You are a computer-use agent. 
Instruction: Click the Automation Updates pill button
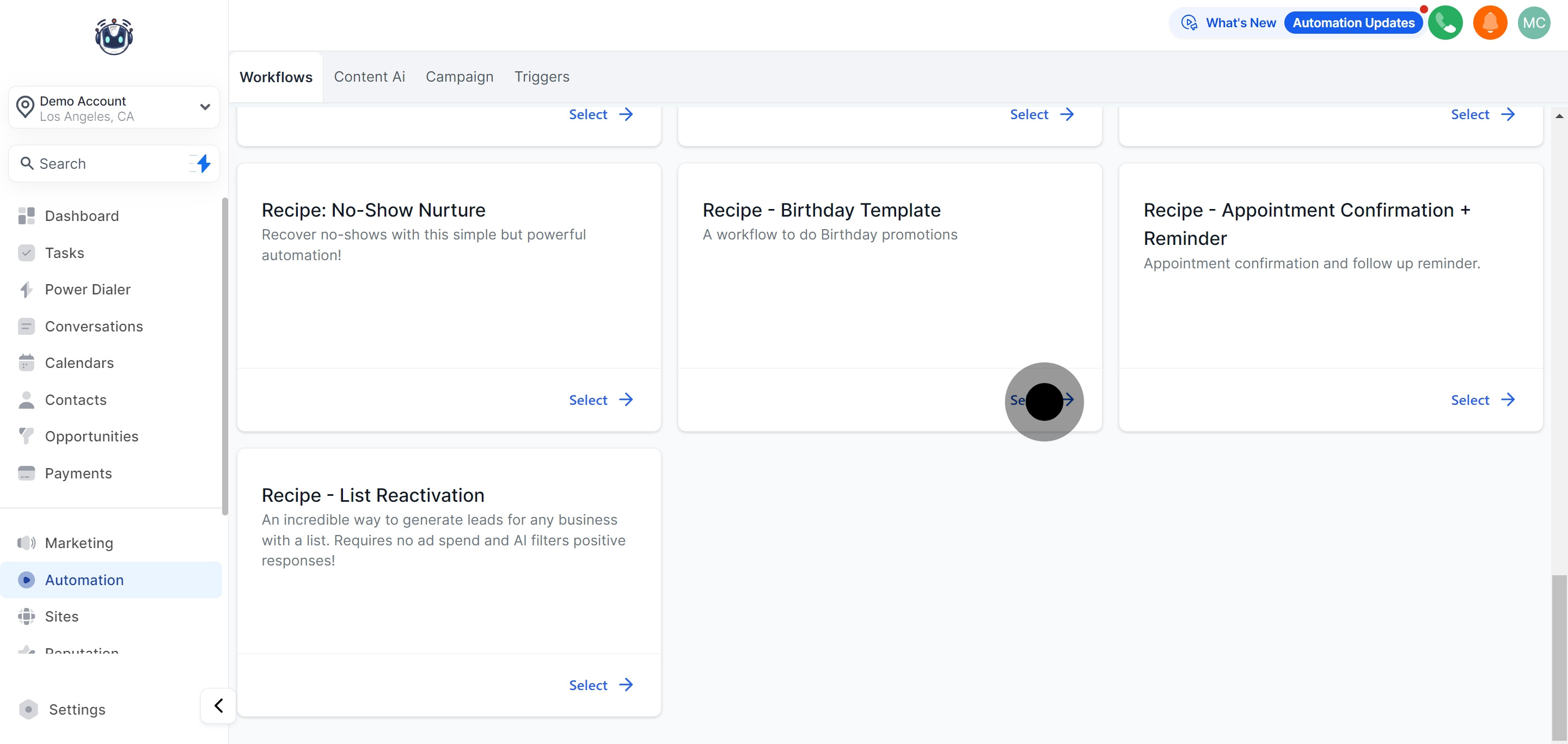(1353, 23)
